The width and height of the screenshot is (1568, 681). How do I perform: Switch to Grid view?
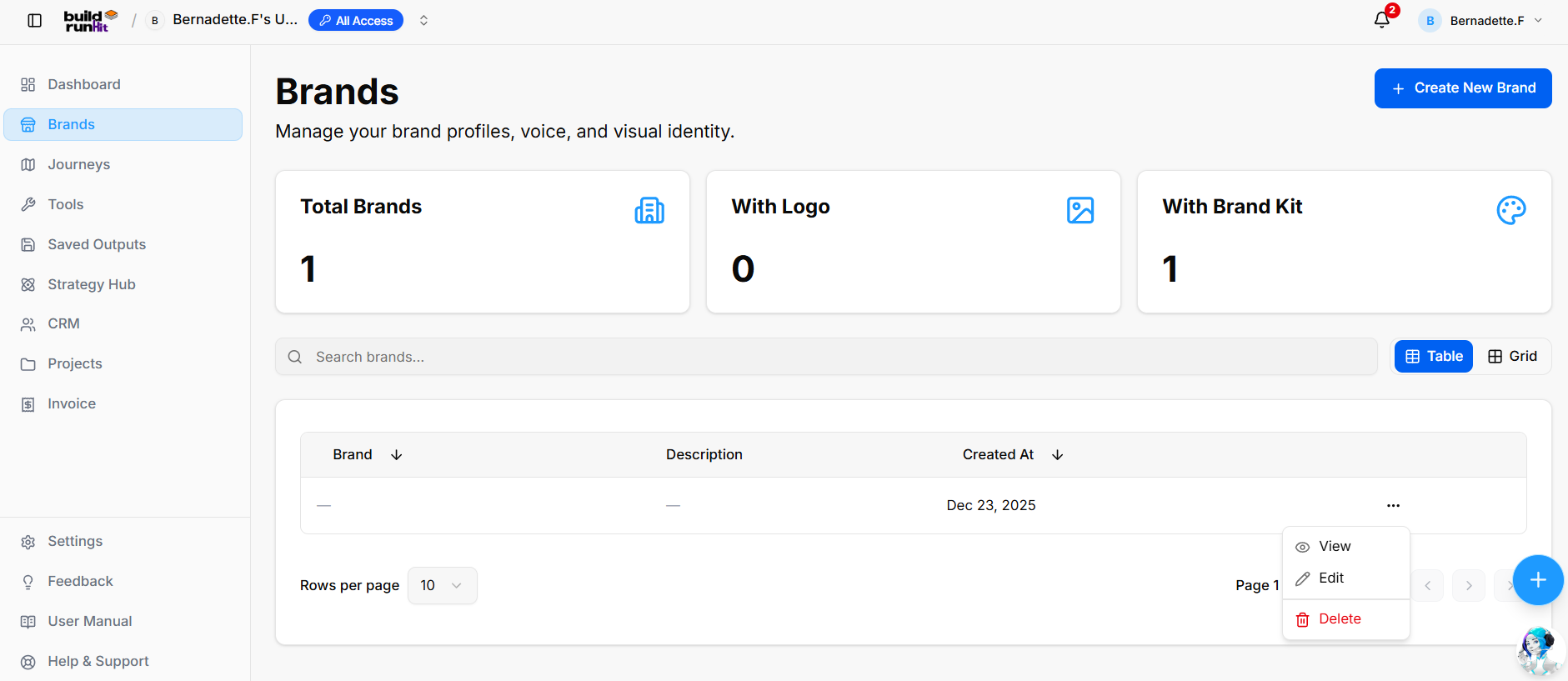click(x=1512, y=356)
